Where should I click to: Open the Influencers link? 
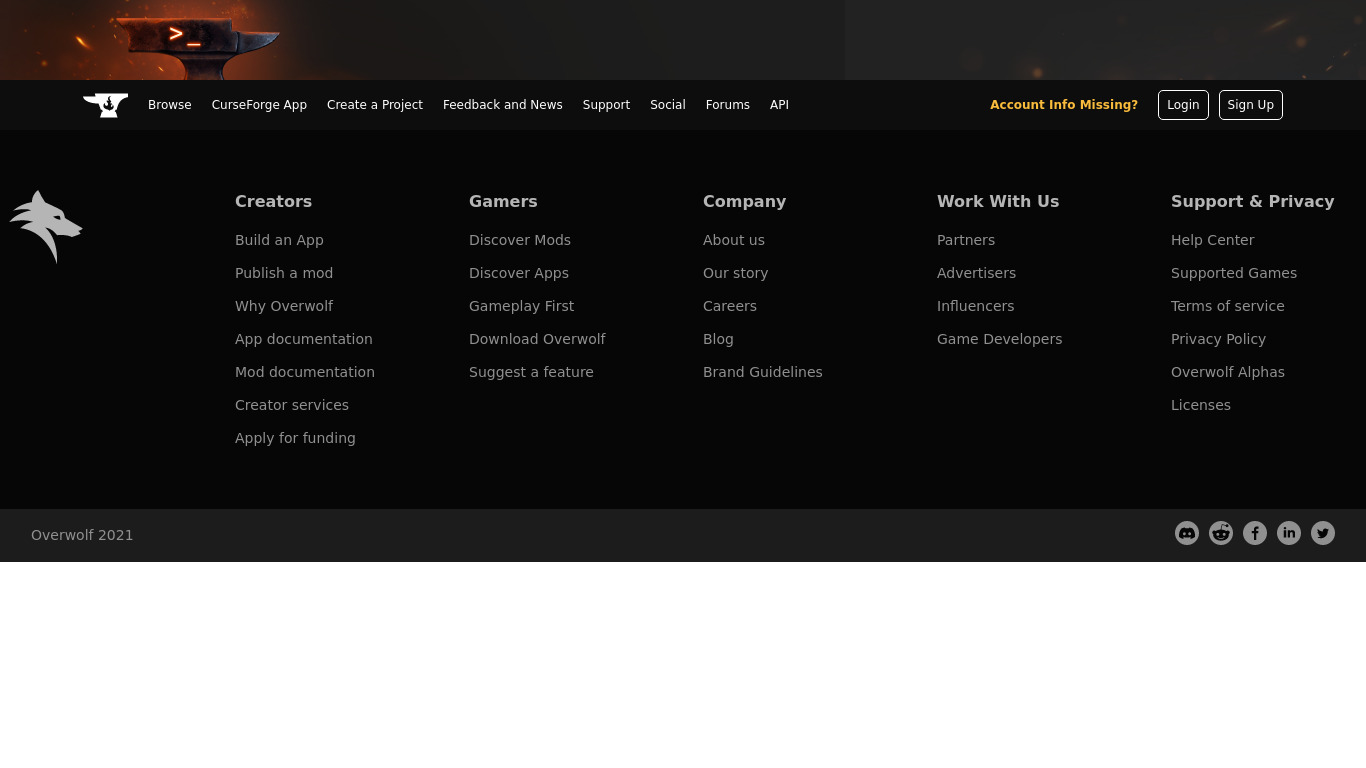[975, 306]
